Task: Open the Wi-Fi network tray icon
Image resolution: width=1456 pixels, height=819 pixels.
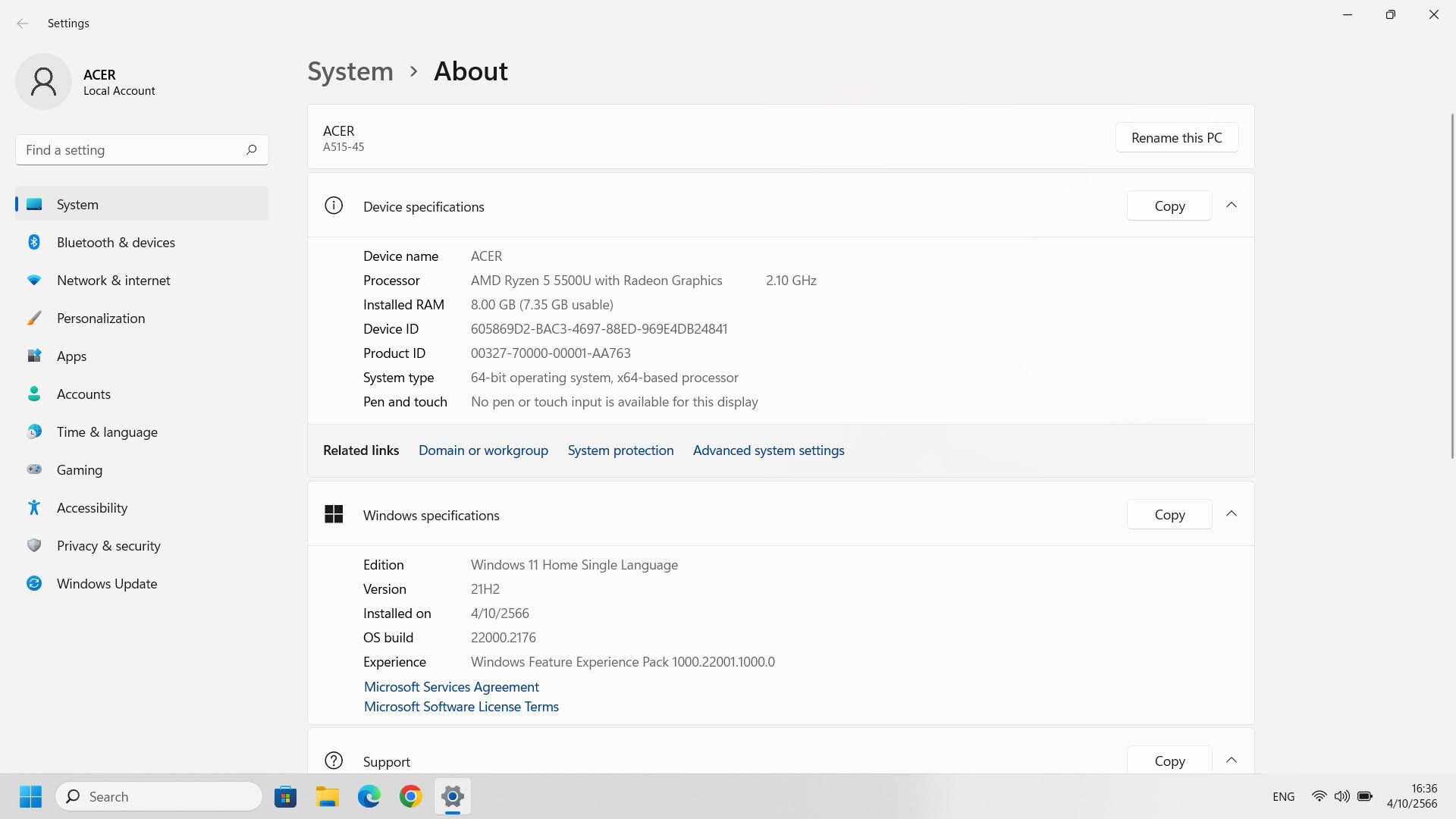Action: (1319, 796)
